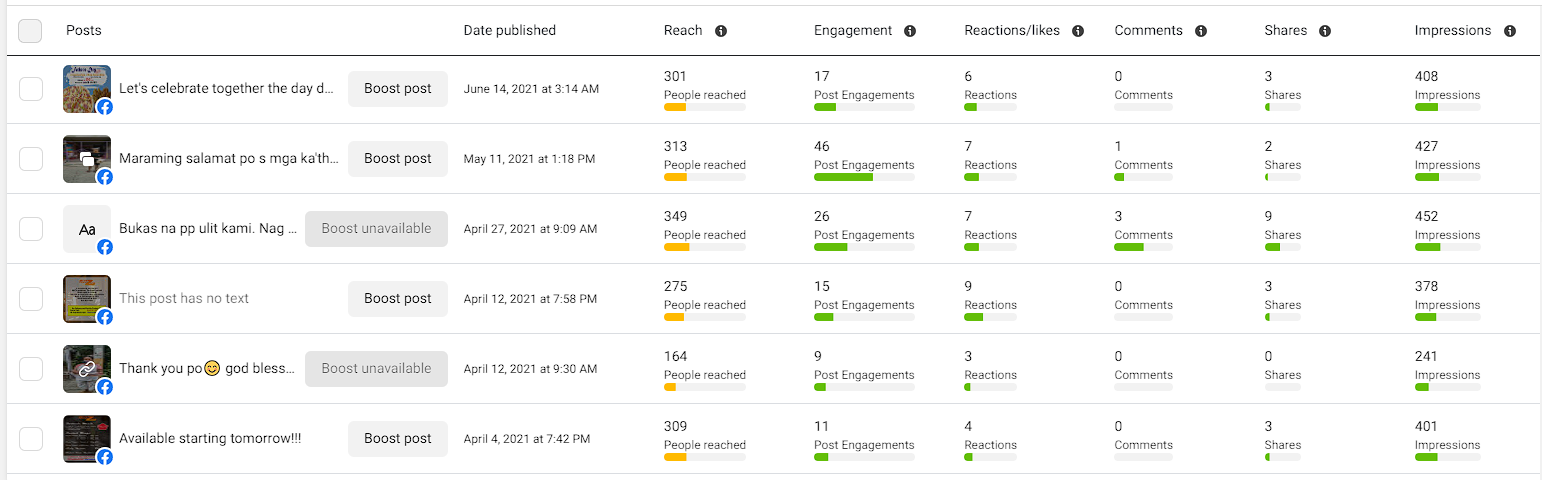Click the Shares column info icon
This screenshot has width=1542, height=480.
(1325, 31)
